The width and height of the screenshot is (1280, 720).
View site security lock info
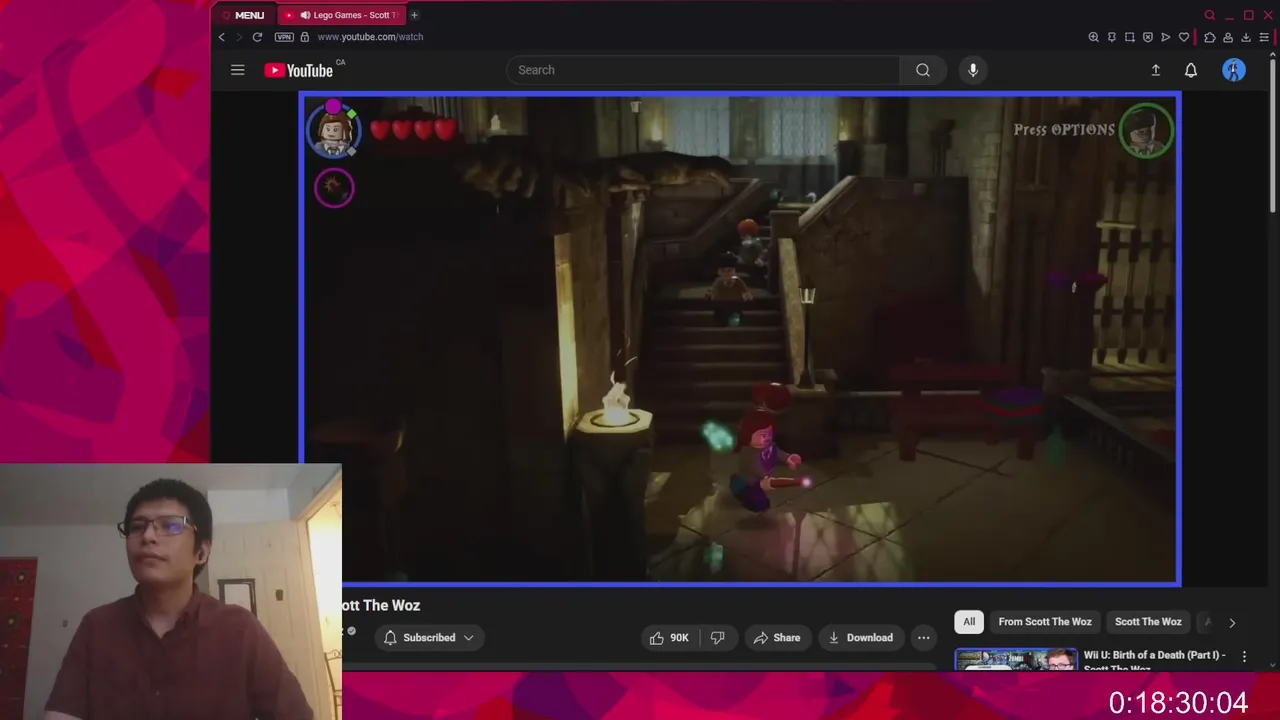coord(305,37)
